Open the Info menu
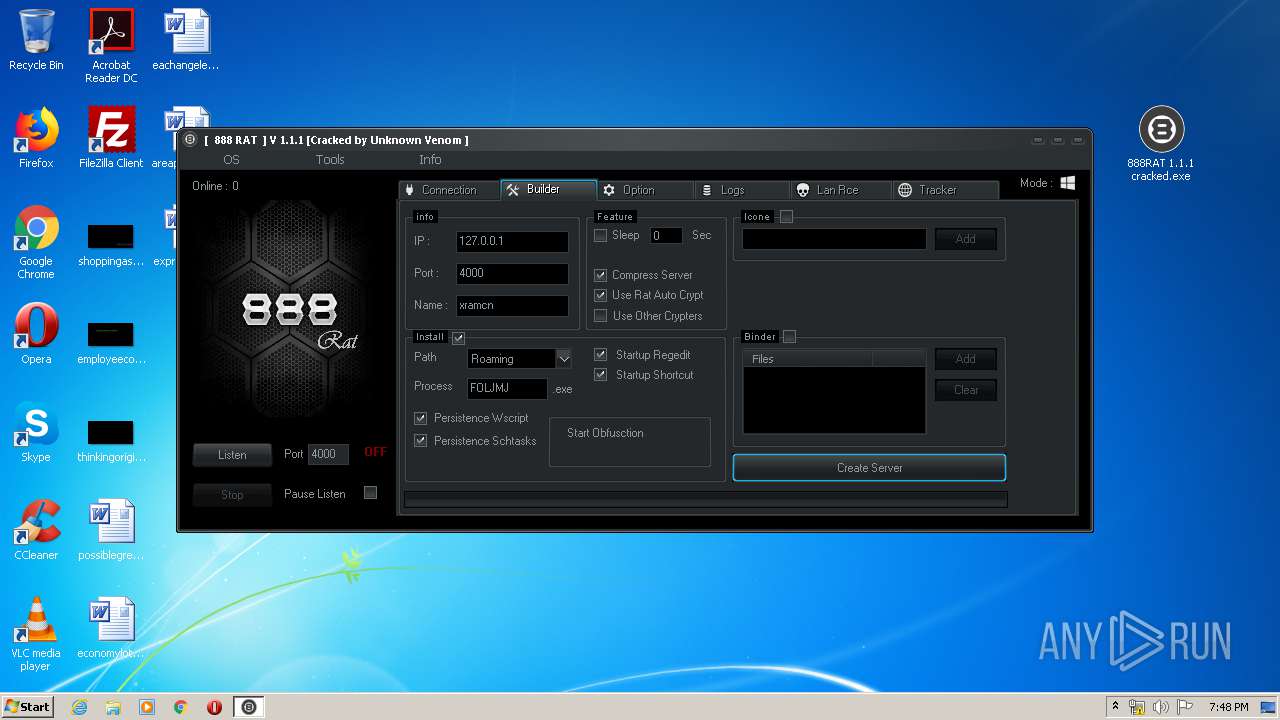This screenshot has height=720, width=1280. [430, 160]
